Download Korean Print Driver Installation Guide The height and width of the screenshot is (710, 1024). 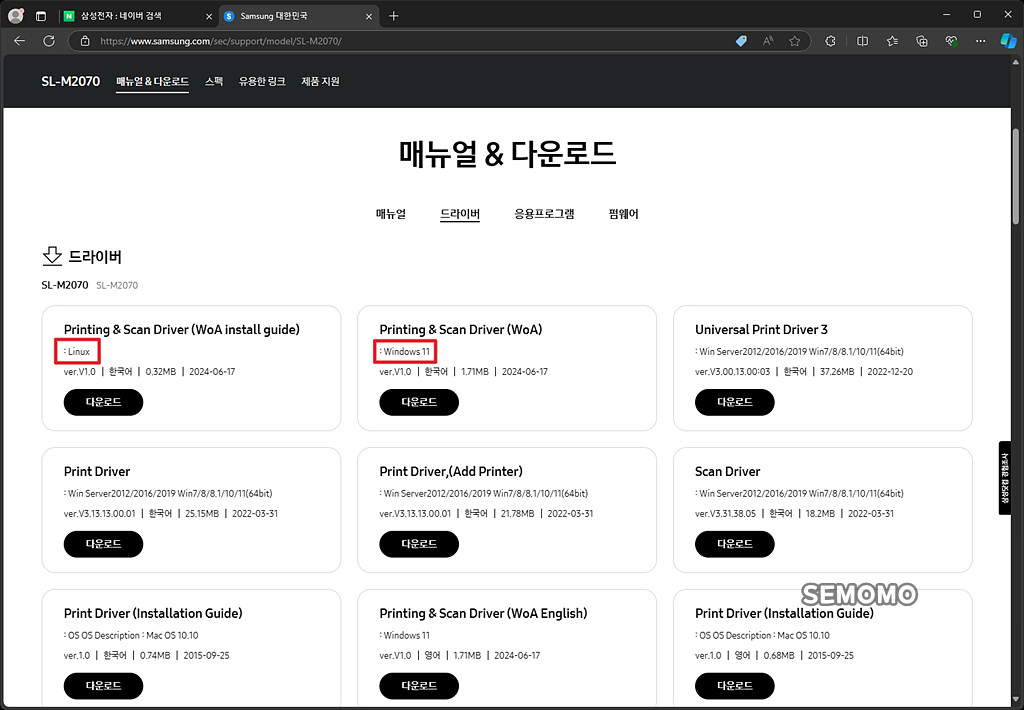(x=103, y=686)
